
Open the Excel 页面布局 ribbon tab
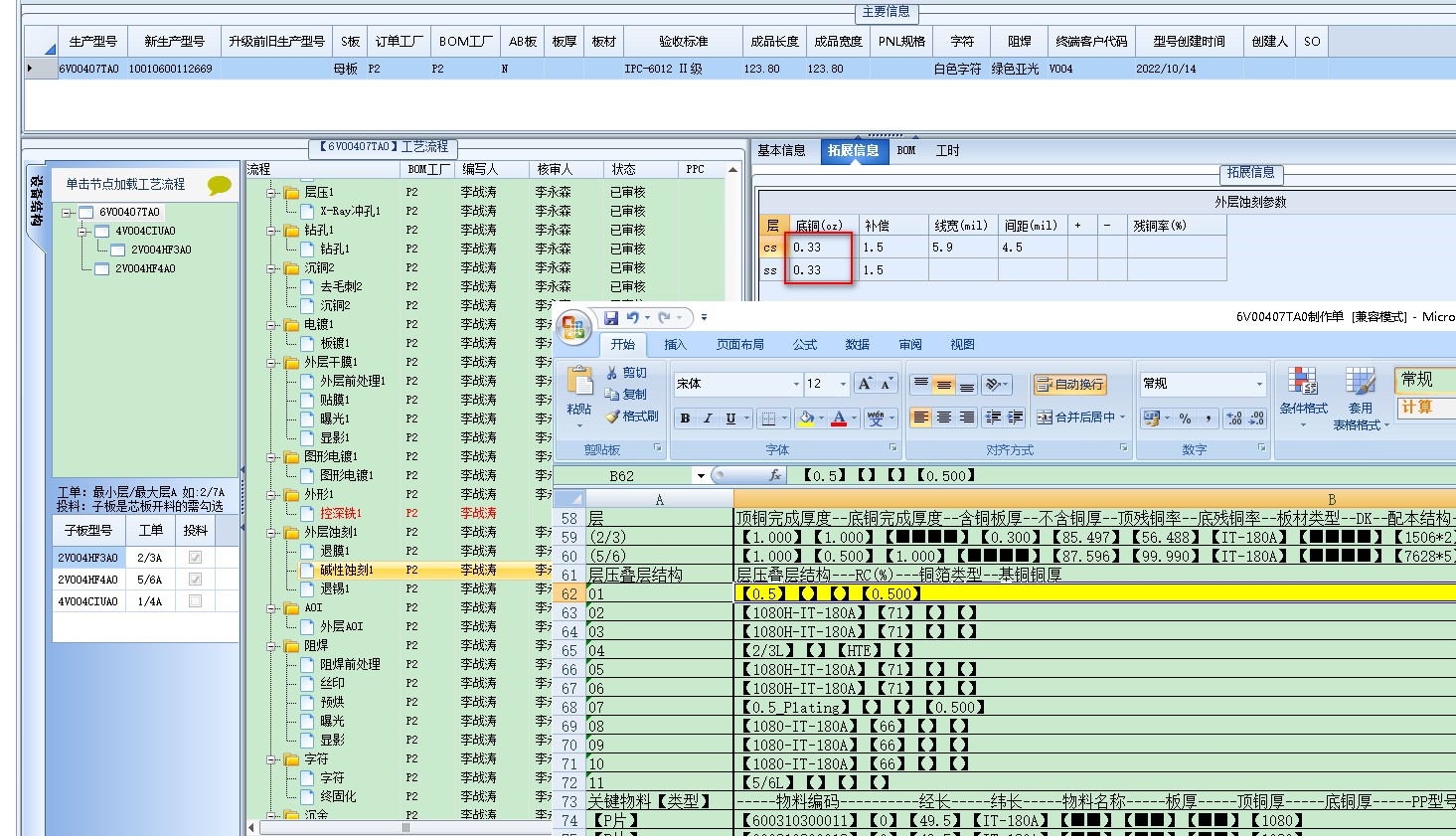coord(740,345)
